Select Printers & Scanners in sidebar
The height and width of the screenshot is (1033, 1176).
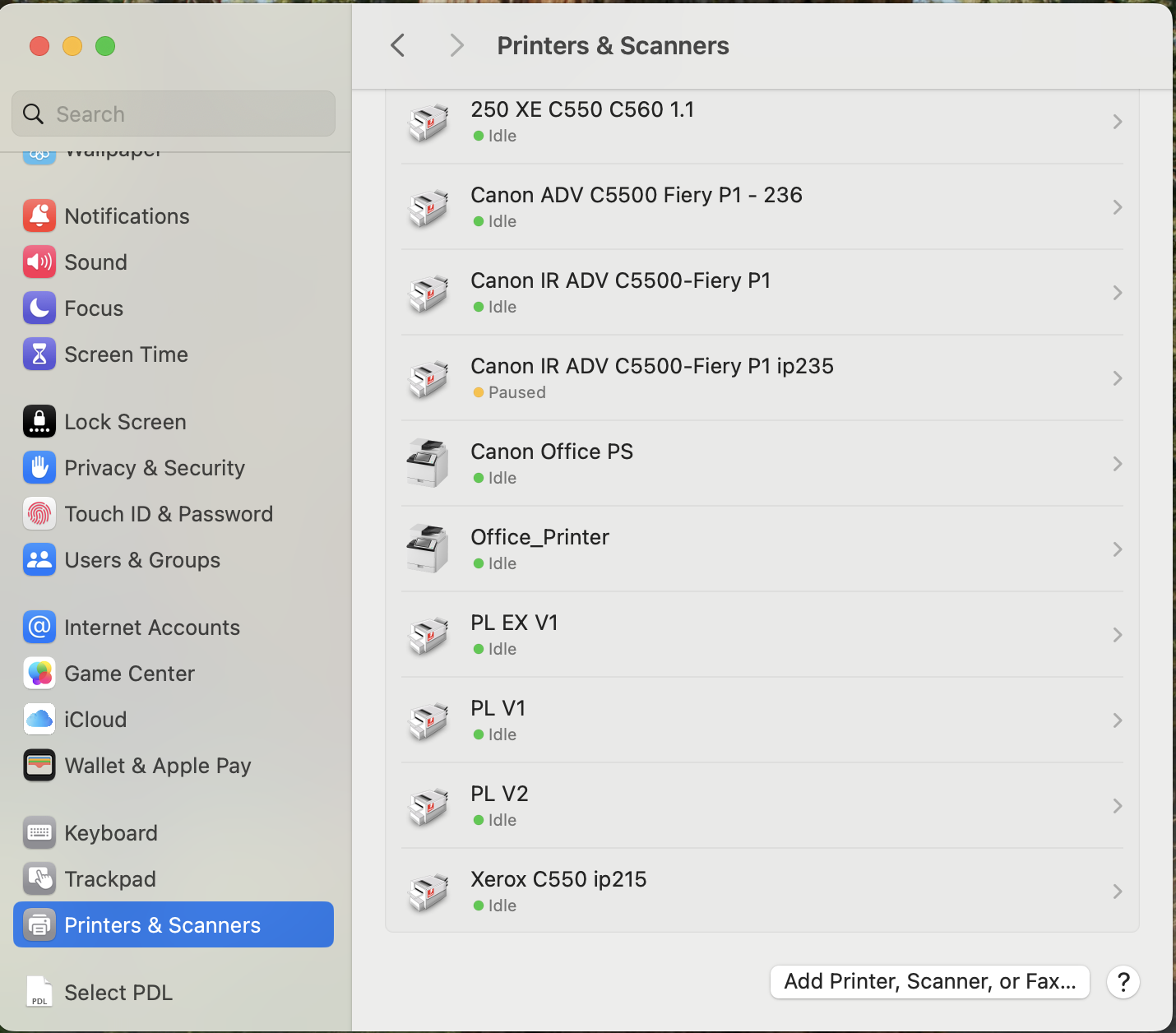pos(162,924)
